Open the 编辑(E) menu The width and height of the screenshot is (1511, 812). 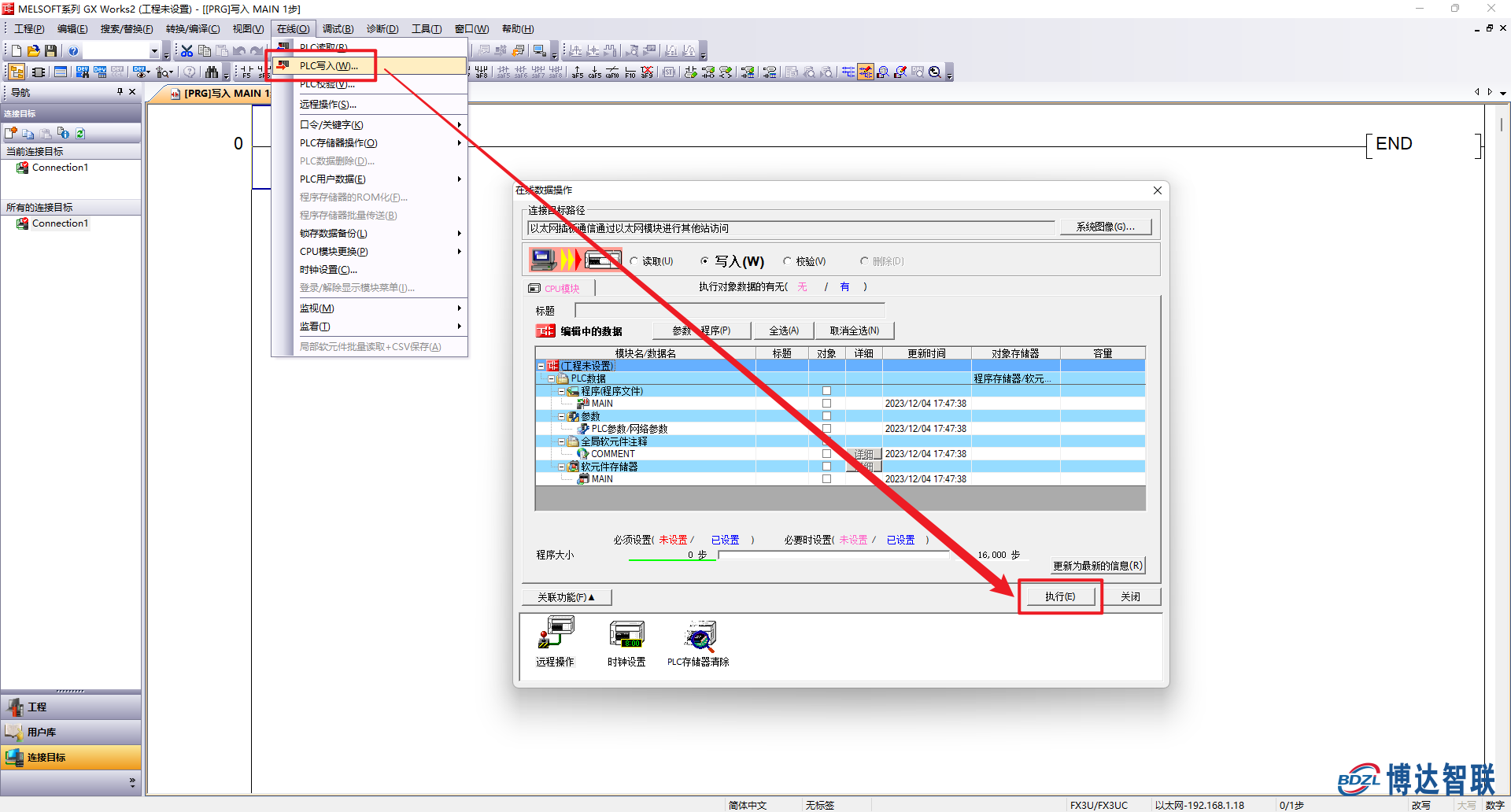[x=72, y=29]
